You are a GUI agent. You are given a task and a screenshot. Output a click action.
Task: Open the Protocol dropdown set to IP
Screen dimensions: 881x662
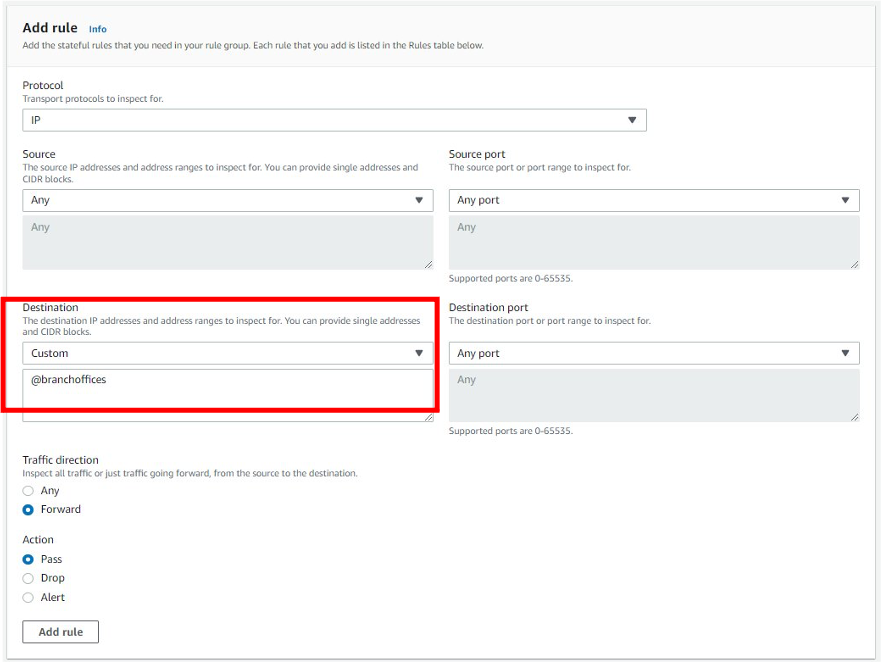(x=337, y=119)
